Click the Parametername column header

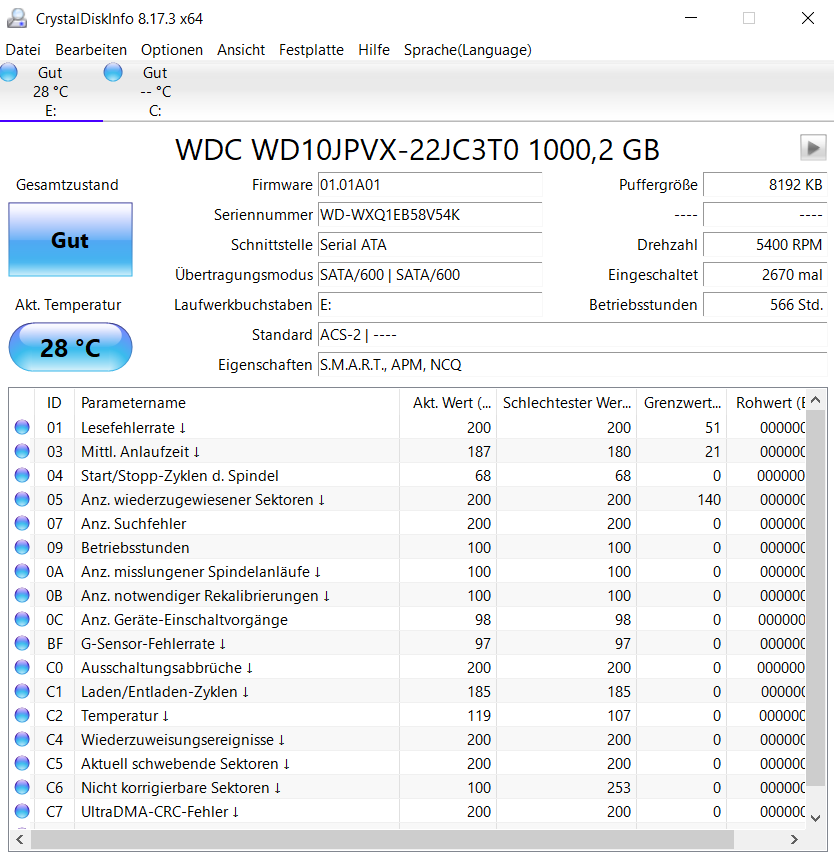coord(237,403)
